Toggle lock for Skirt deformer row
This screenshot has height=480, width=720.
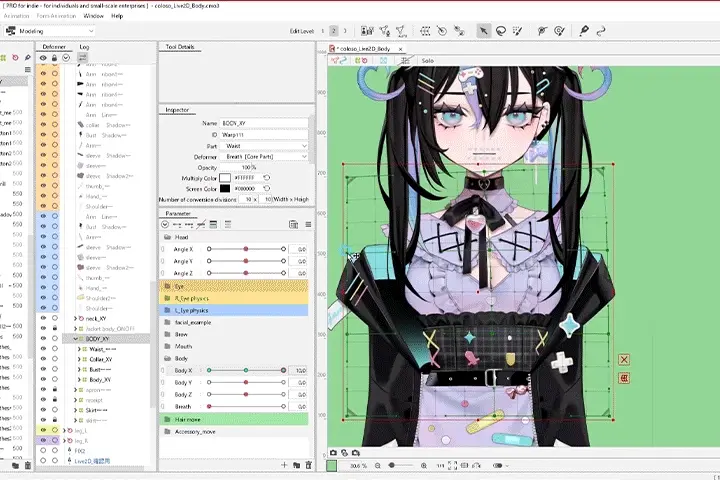55,410
